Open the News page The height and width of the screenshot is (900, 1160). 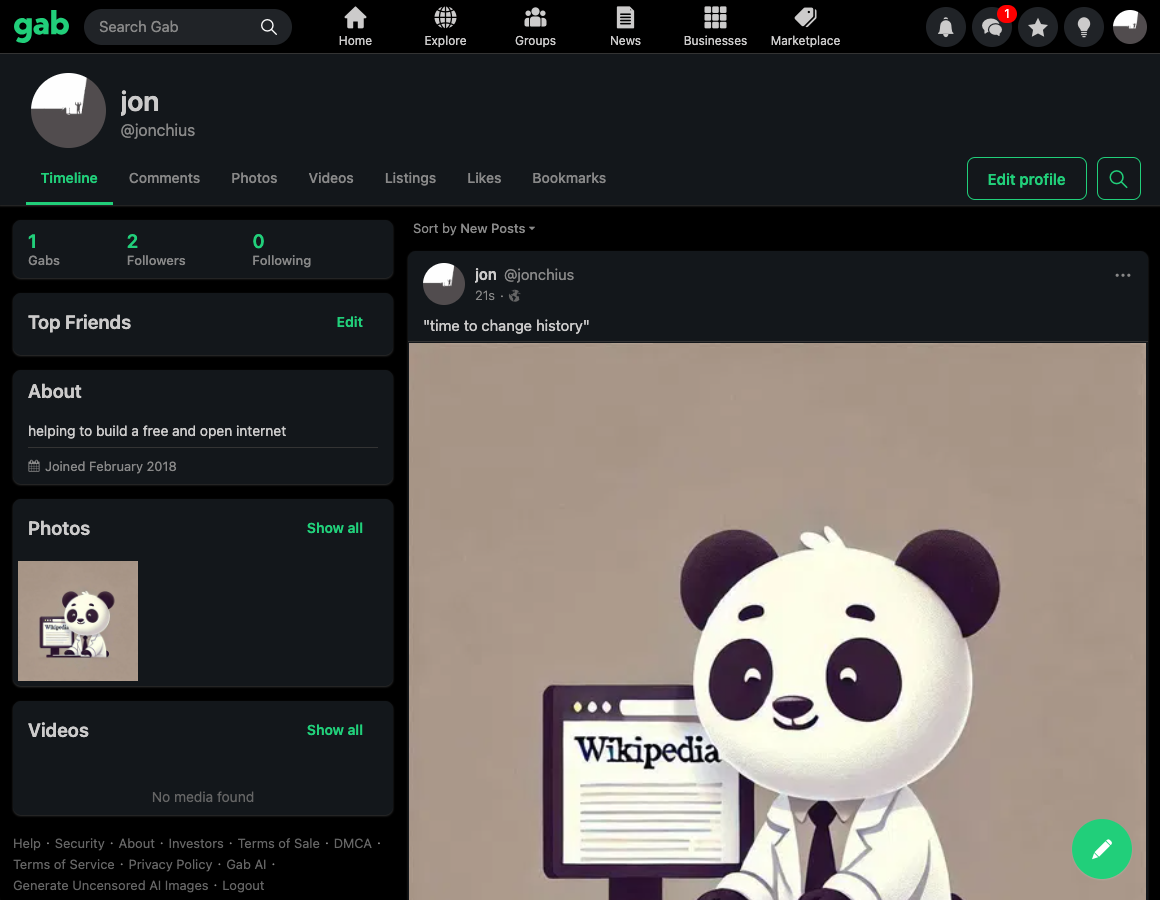point(625,27)
